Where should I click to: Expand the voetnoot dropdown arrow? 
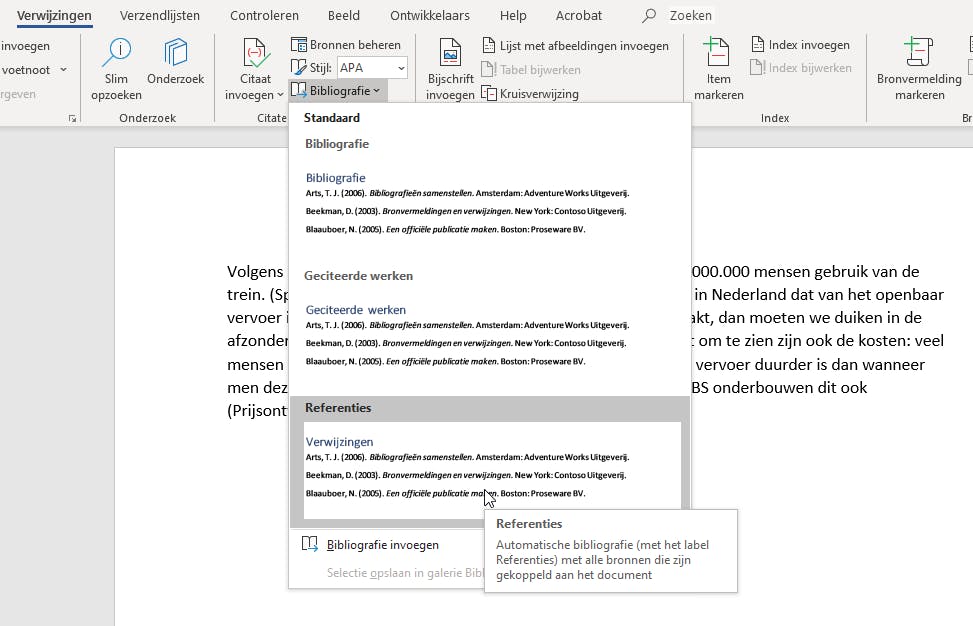tap(63, 70)
